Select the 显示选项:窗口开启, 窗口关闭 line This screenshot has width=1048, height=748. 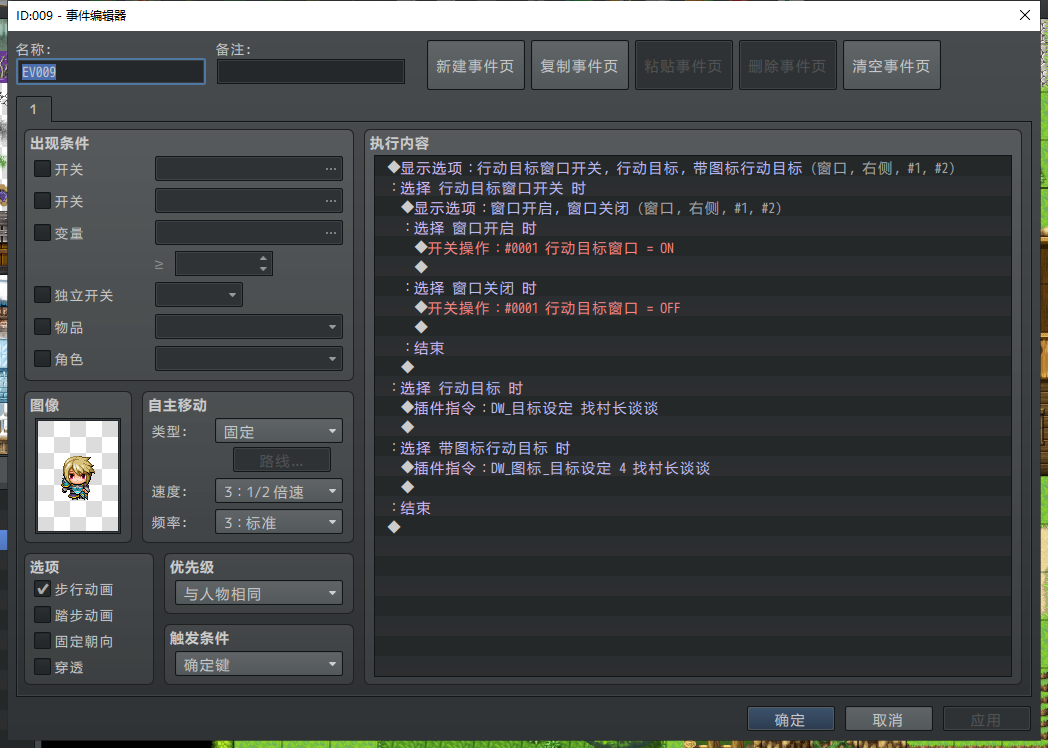pyautogui.click(x=693, y=208)
